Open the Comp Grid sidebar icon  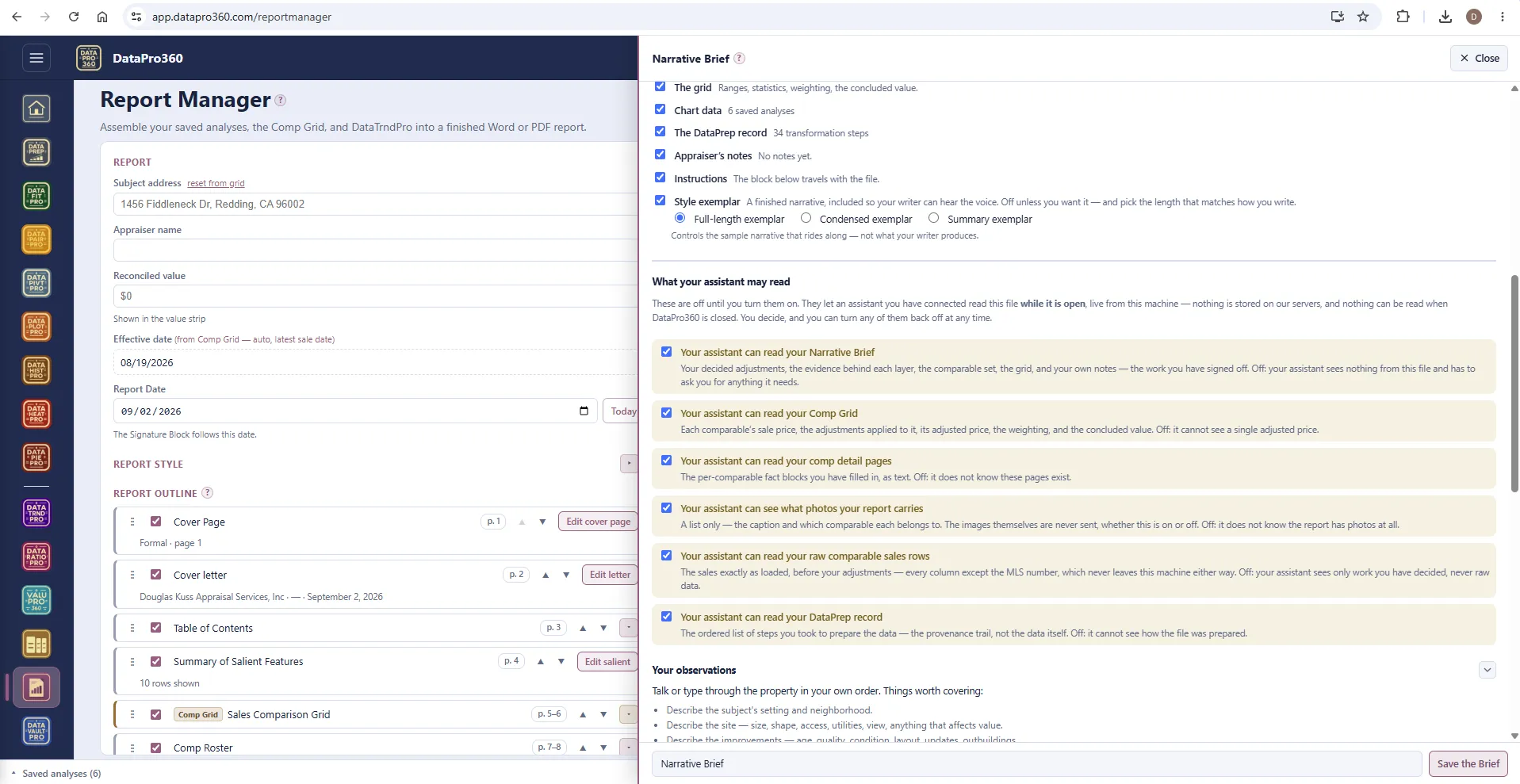36,644
